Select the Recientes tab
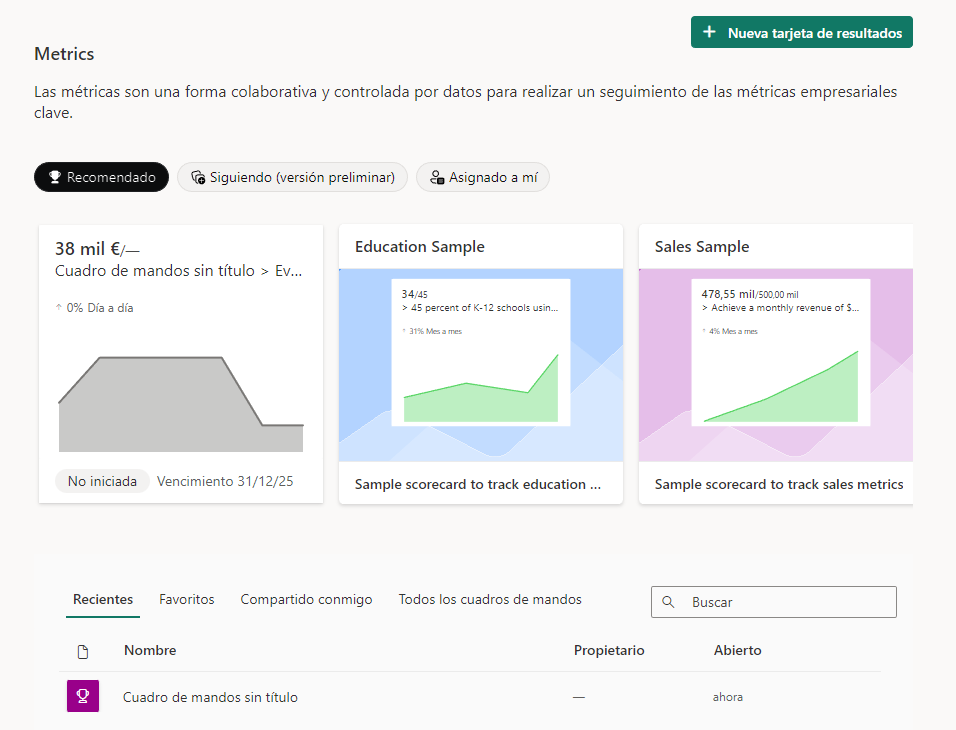The image size is (956, 730). pos(103,599)
